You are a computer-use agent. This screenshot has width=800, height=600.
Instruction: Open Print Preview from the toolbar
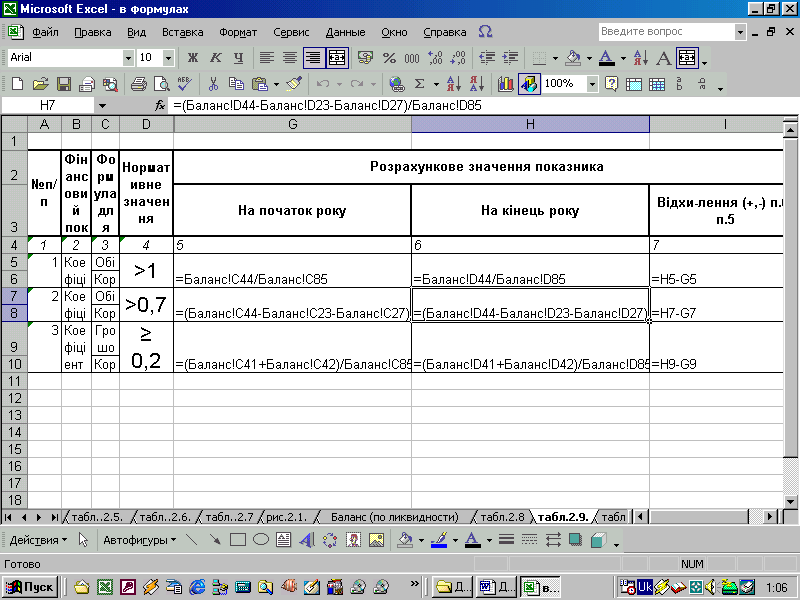[163, 84]
